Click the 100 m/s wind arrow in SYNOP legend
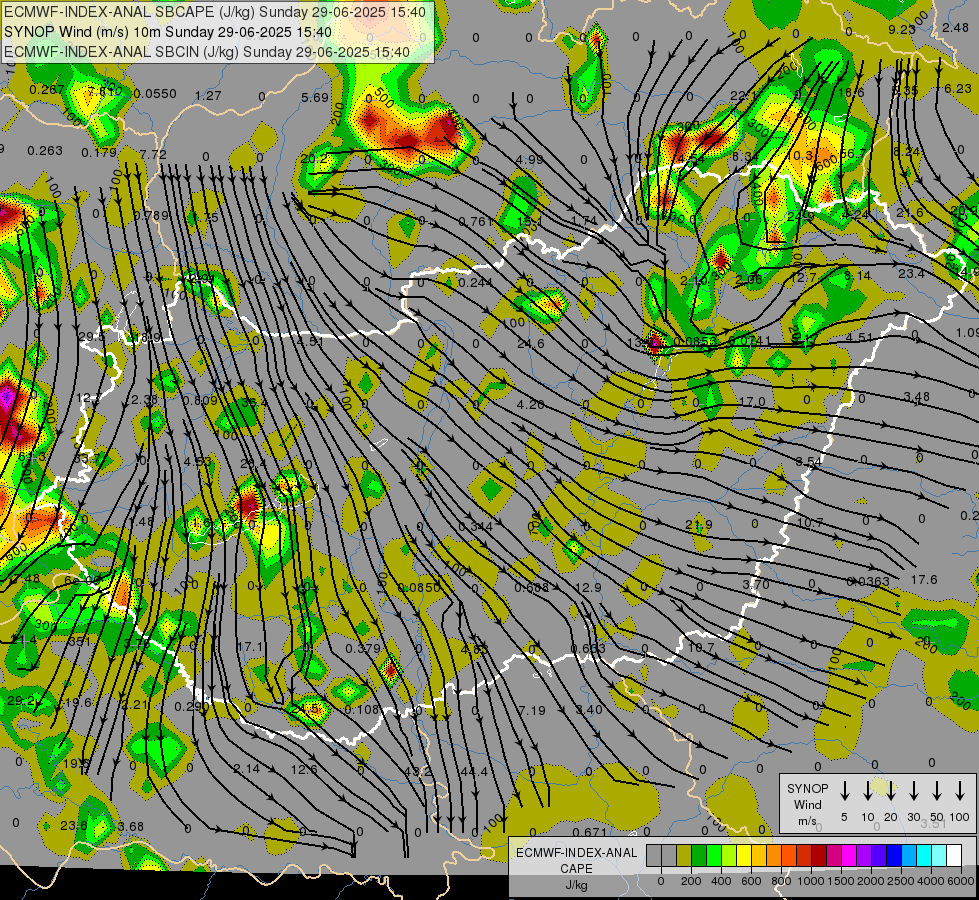This screenshot has height=900, width=979. coord(960,791)
